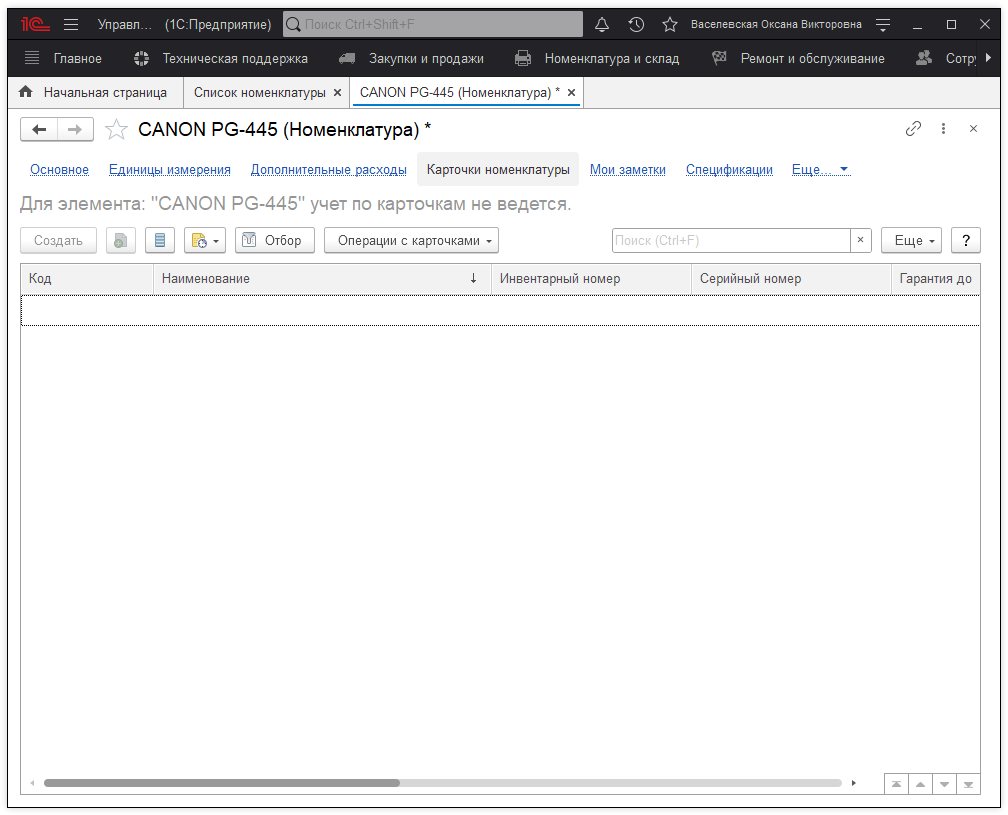Switch to Список номенклатуры tab
The height and width of the screenshot is (815, 1008).
pyautogui.click(x=259, y=92)
